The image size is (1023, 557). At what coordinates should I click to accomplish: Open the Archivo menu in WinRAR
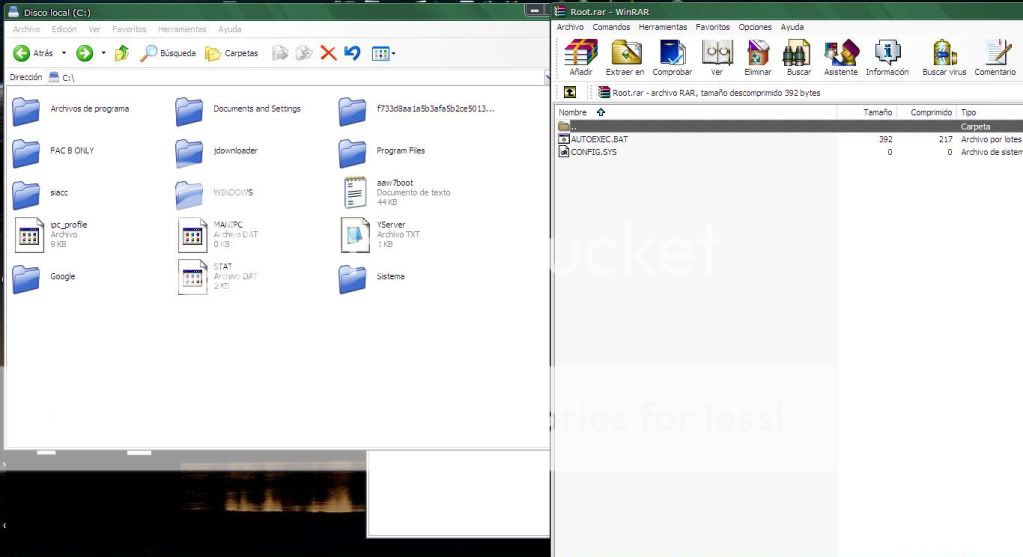point(570,27)
